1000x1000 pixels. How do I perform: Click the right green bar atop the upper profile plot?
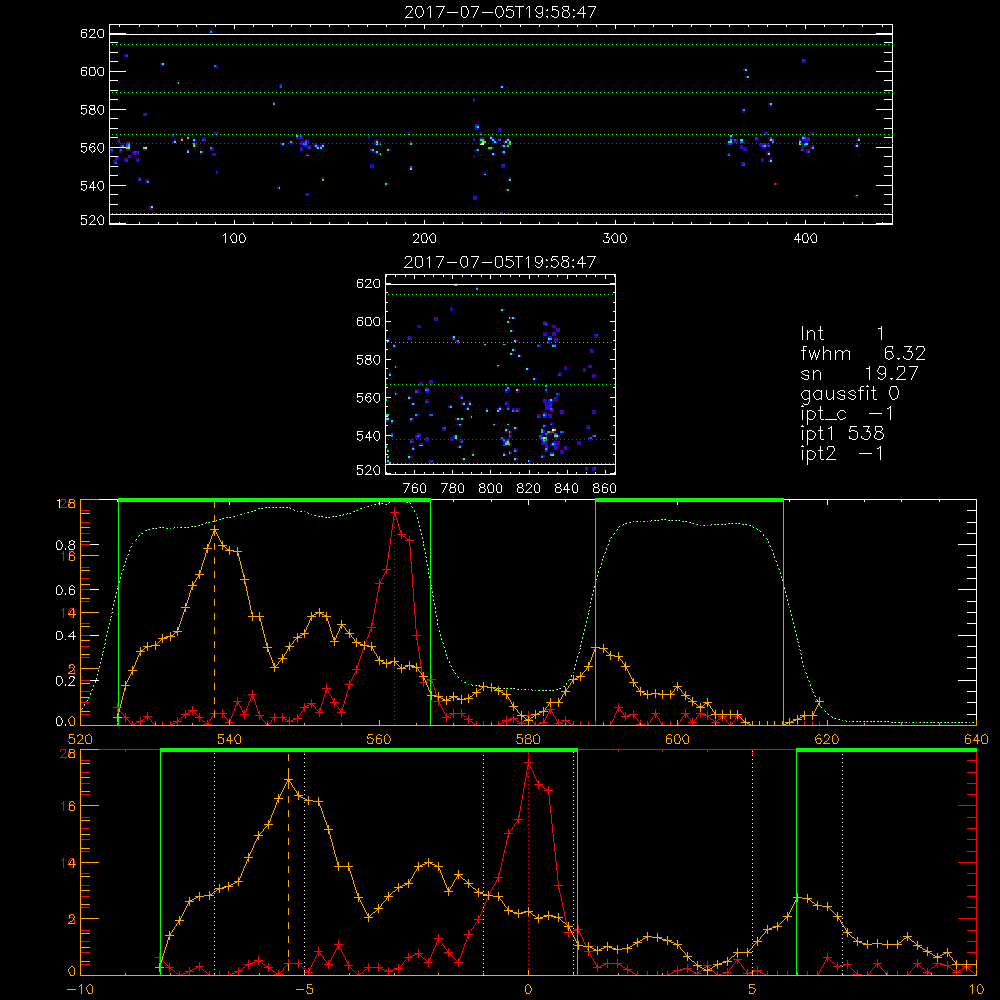pos(689,500)
